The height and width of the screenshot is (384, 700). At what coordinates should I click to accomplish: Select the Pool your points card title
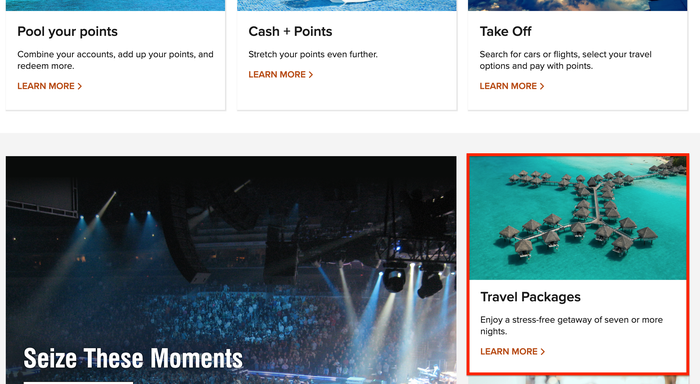coord(67,32)
